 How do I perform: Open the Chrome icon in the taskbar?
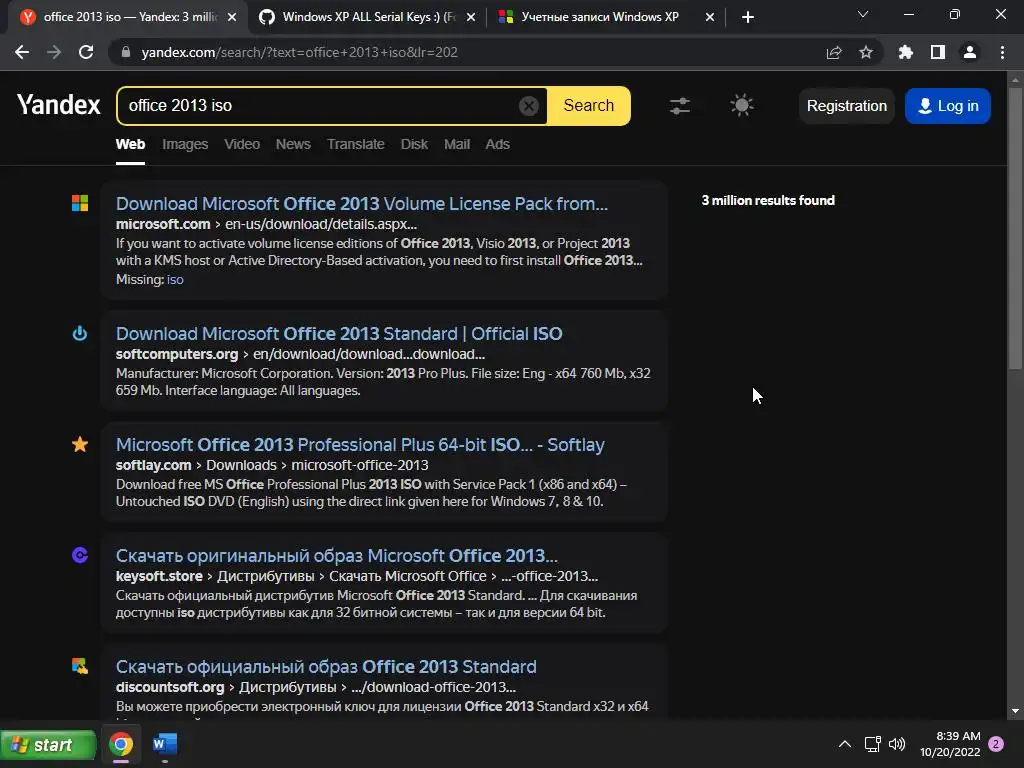point(121,744)
